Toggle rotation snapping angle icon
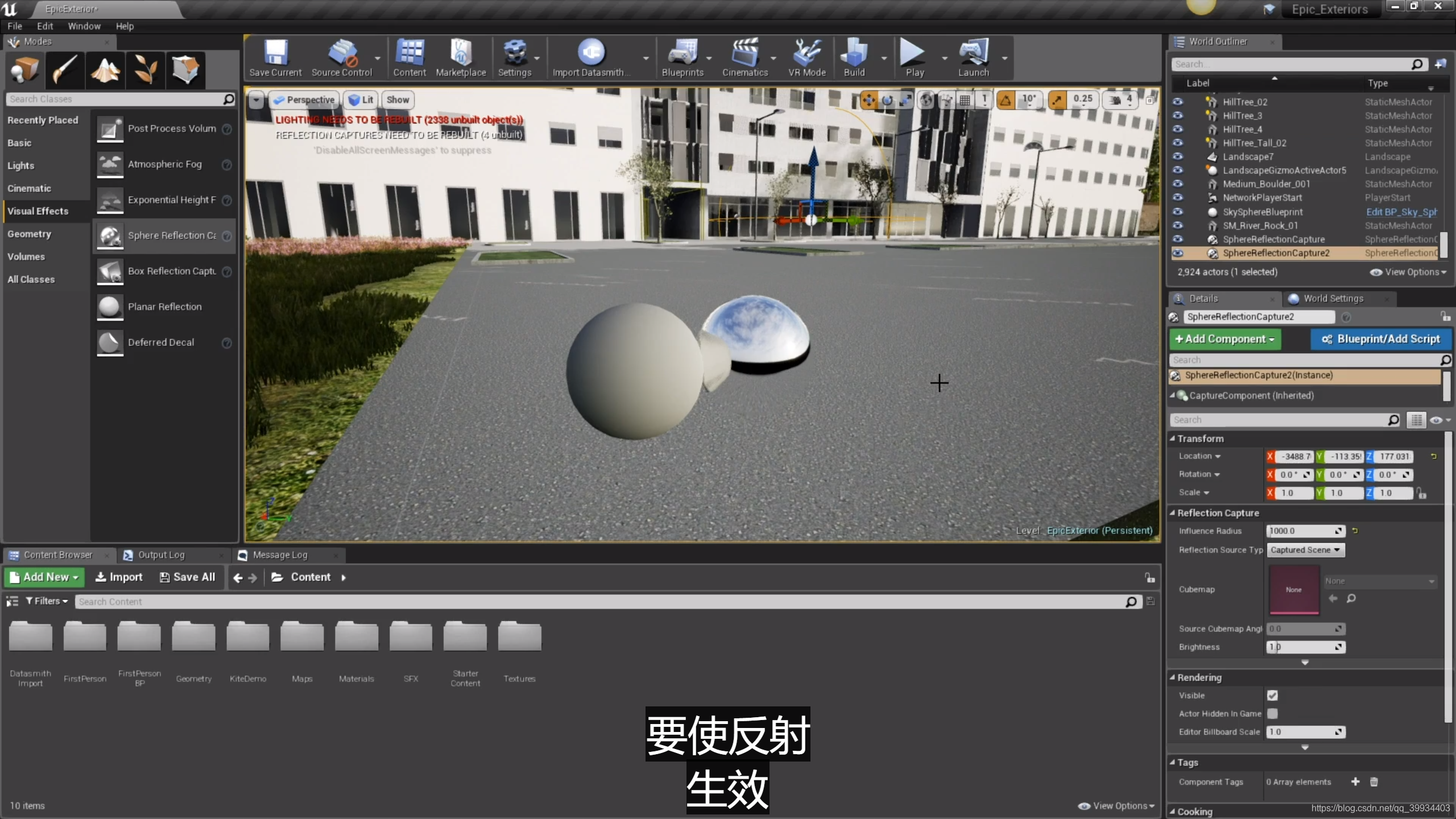The height and width of the screenshot is (819, 1456). point(1006,100)
